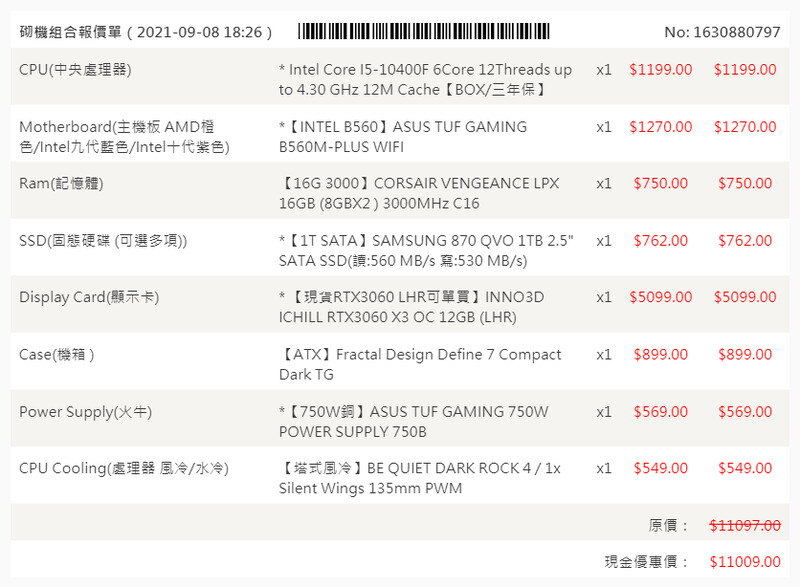This screenshot has width=800, height=587.
Task: Open the BE QUIET DARK ROCK 4 entry
Action: (x=420, y=478)
